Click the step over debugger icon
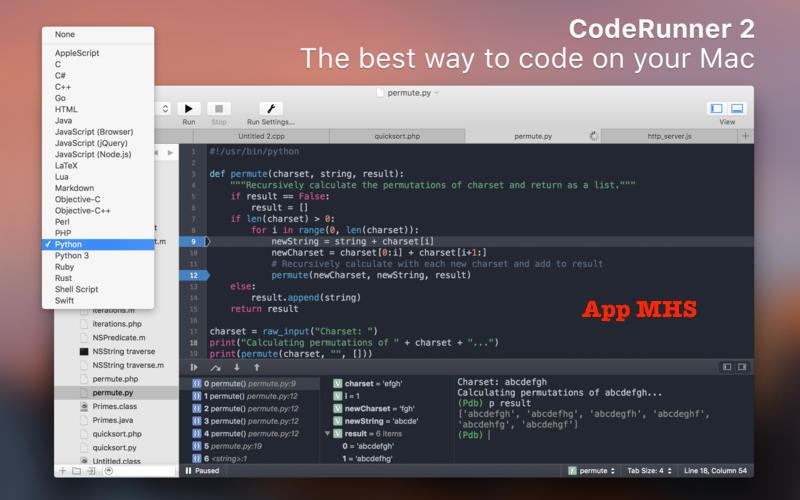Screen dimensions: 800x500 pos(215,367)
